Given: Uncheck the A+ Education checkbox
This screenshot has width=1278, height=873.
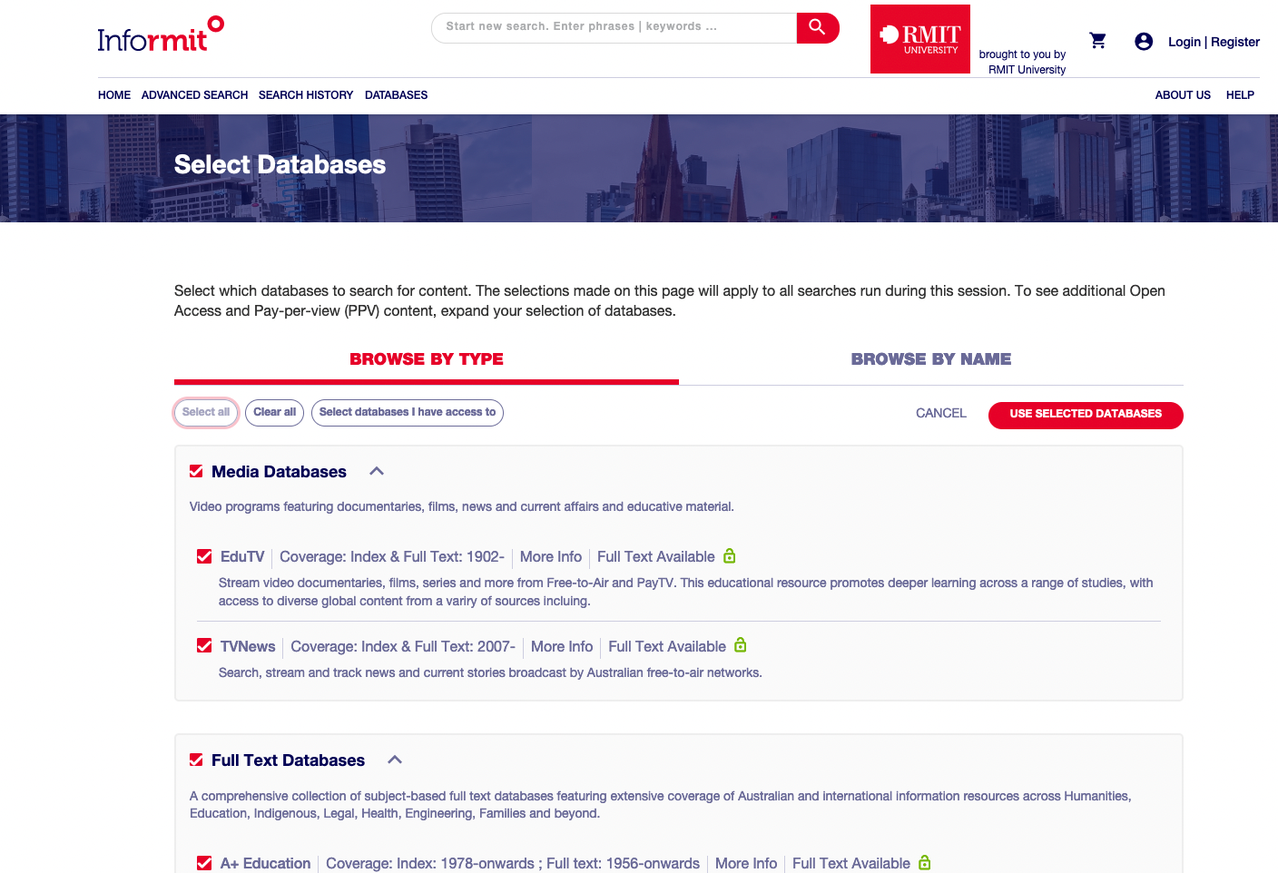Looking at the screenshot, I should coord(204,862).
